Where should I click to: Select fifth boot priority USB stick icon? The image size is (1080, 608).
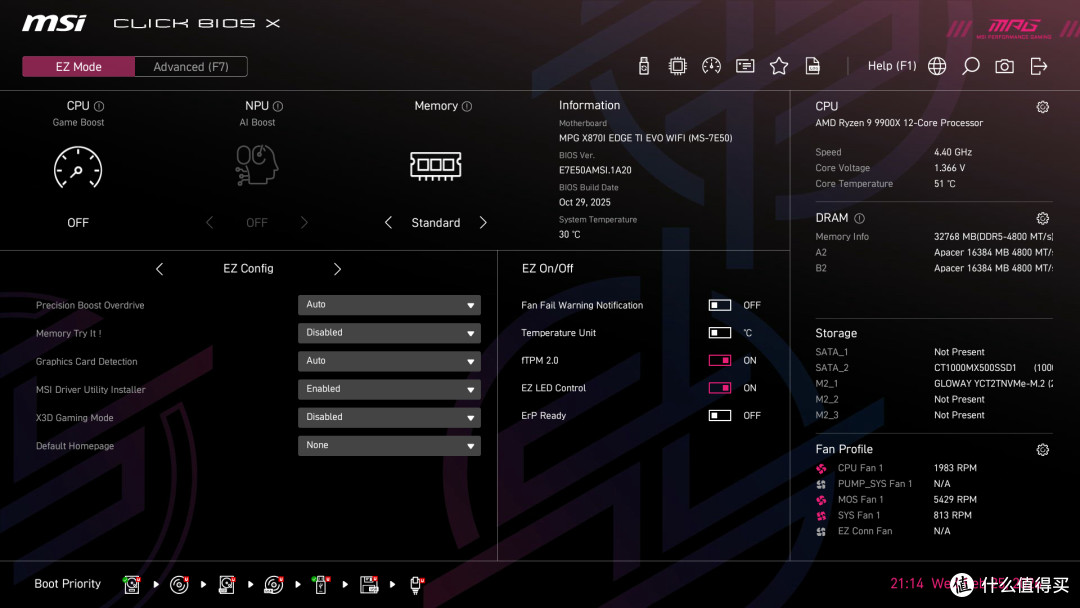click(320, 585)
